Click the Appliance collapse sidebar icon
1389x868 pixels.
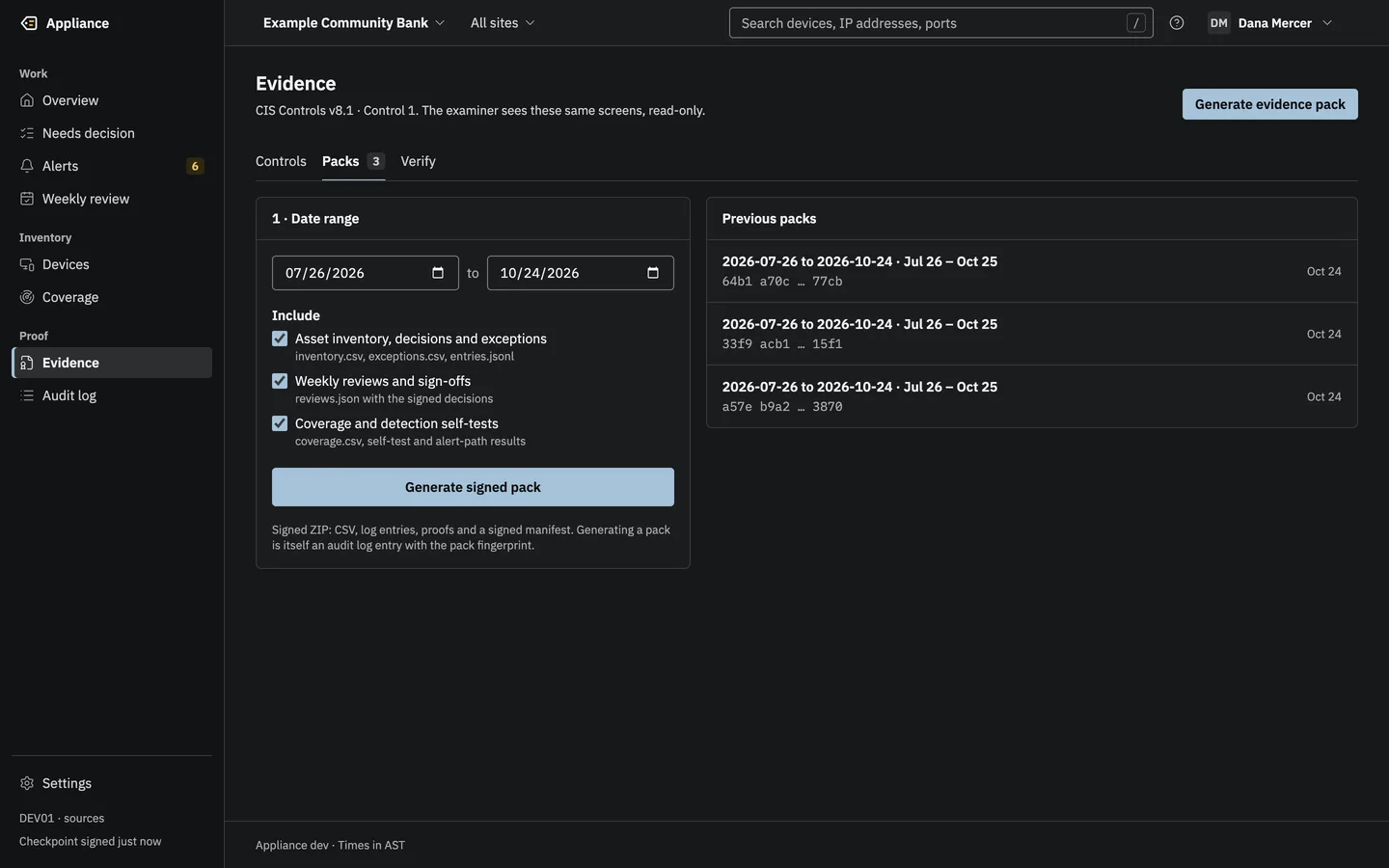[29, 23]
